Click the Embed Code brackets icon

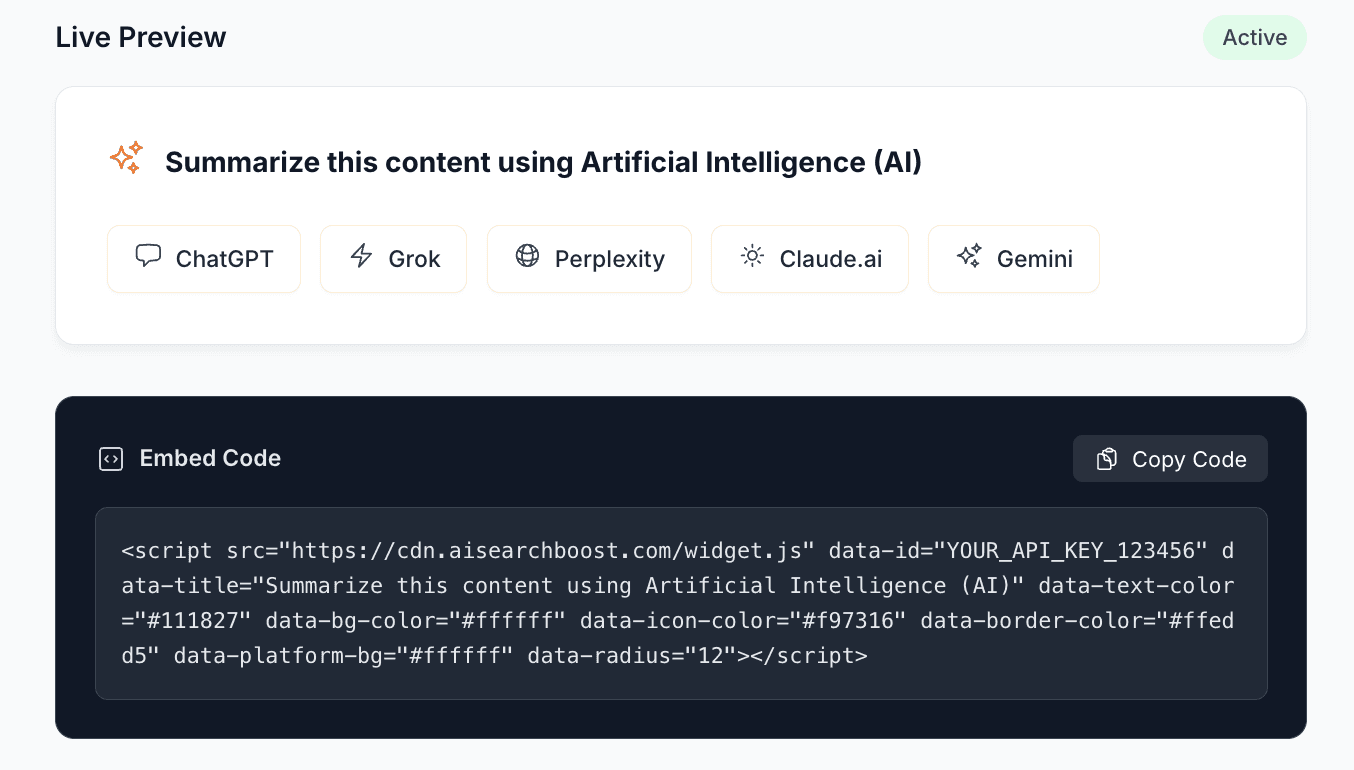pos(111,459)
